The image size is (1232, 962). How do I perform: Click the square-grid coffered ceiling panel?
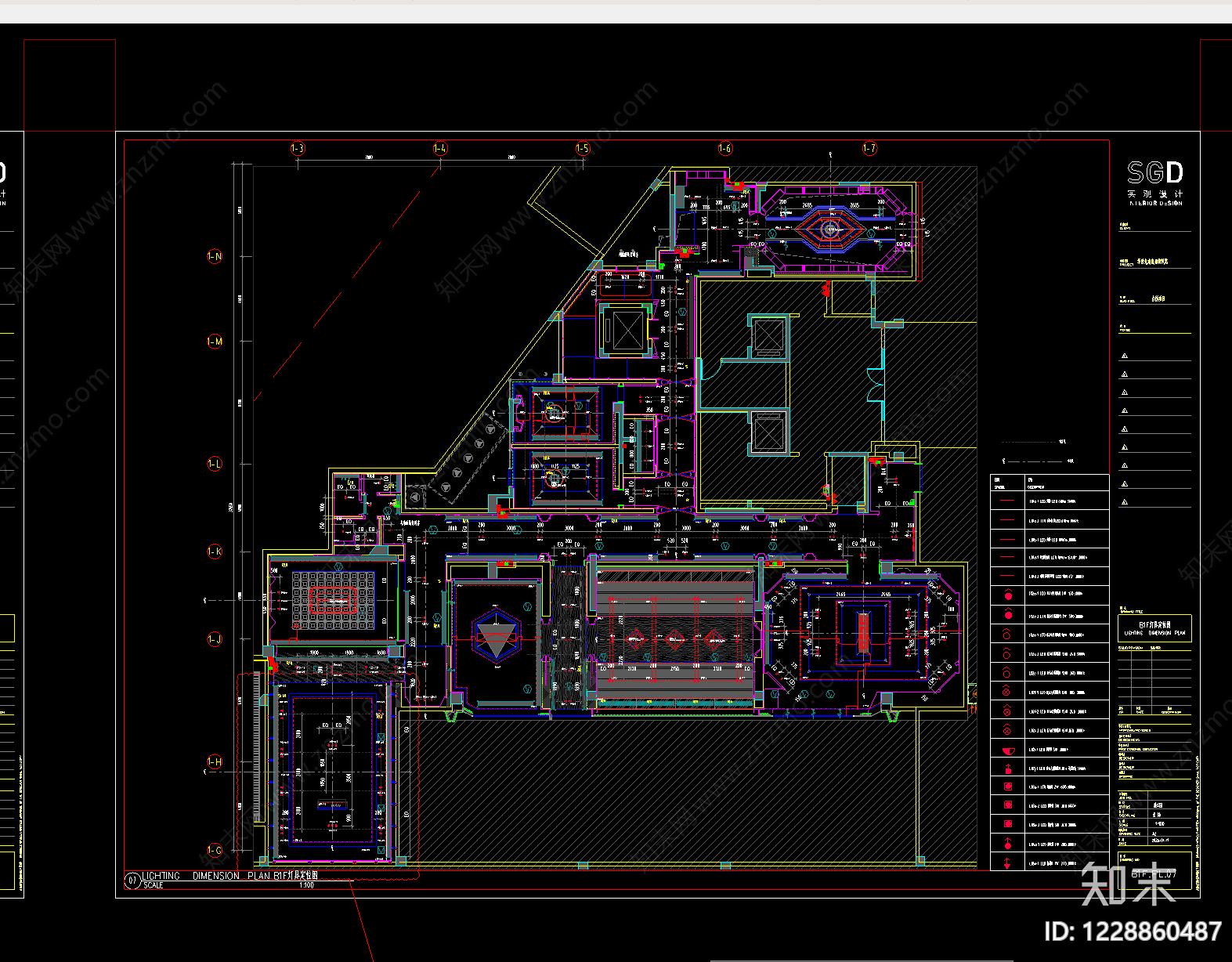click(x=334, y=600)
